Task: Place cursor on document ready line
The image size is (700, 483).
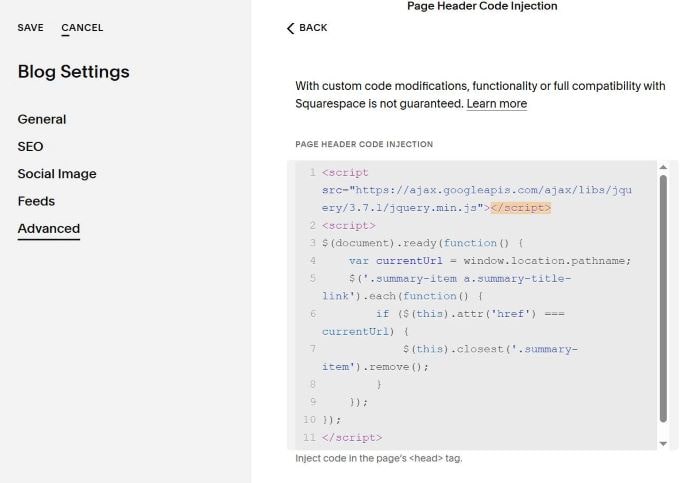Action: point(422,243)
